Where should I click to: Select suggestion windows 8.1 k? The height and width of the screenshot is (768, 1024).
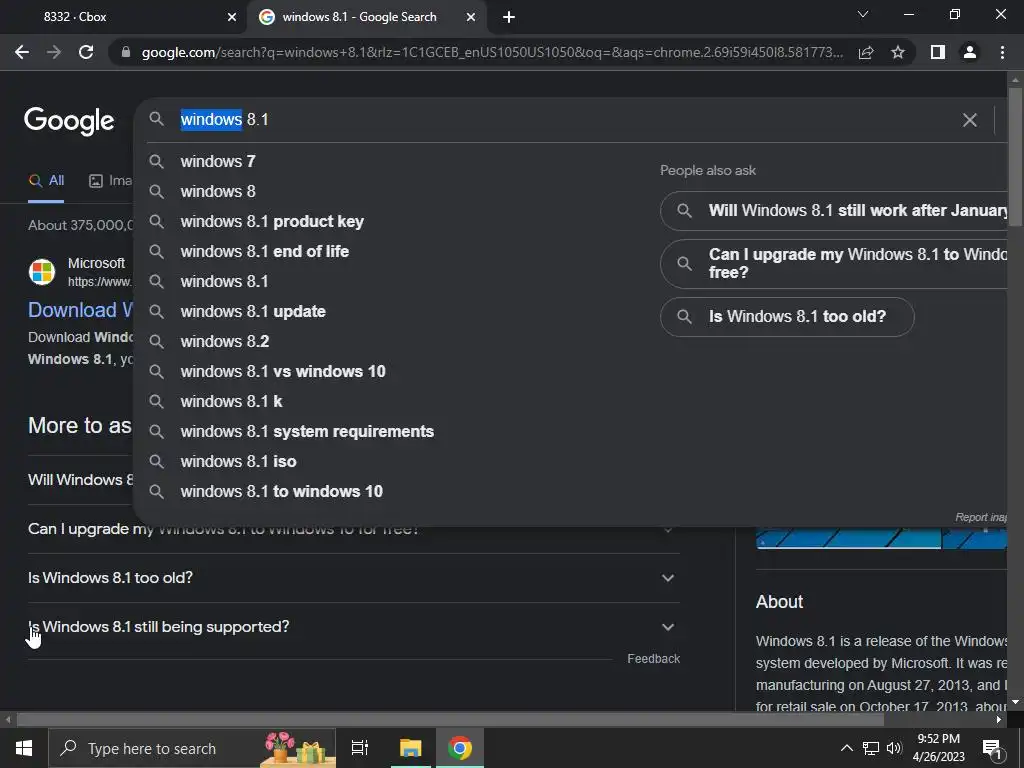tap(231, 402)
